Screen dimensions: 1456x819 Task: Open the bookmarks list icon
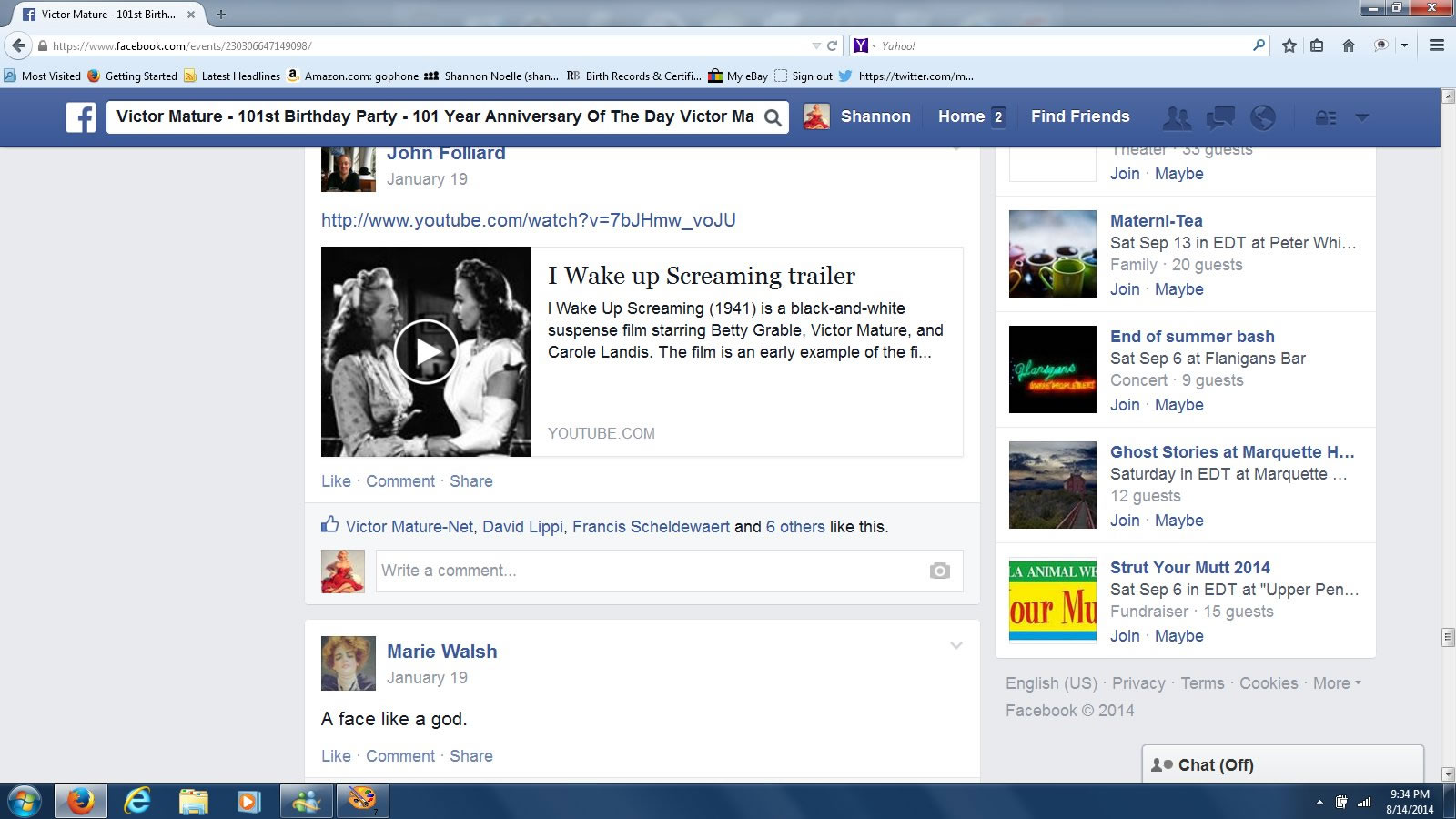click(x=1317, y=45)
